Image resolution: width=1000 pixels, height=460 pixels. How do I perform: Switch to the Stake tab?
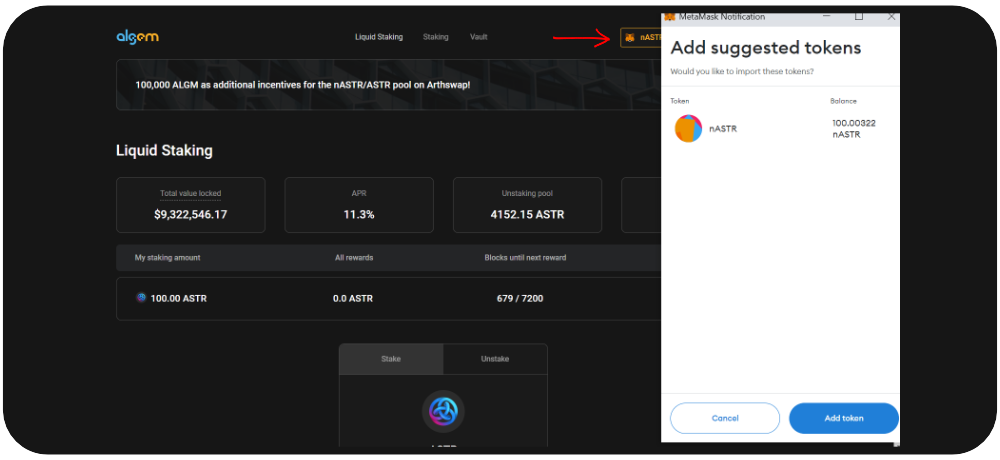pyautogui.click(x=391, y=359)
